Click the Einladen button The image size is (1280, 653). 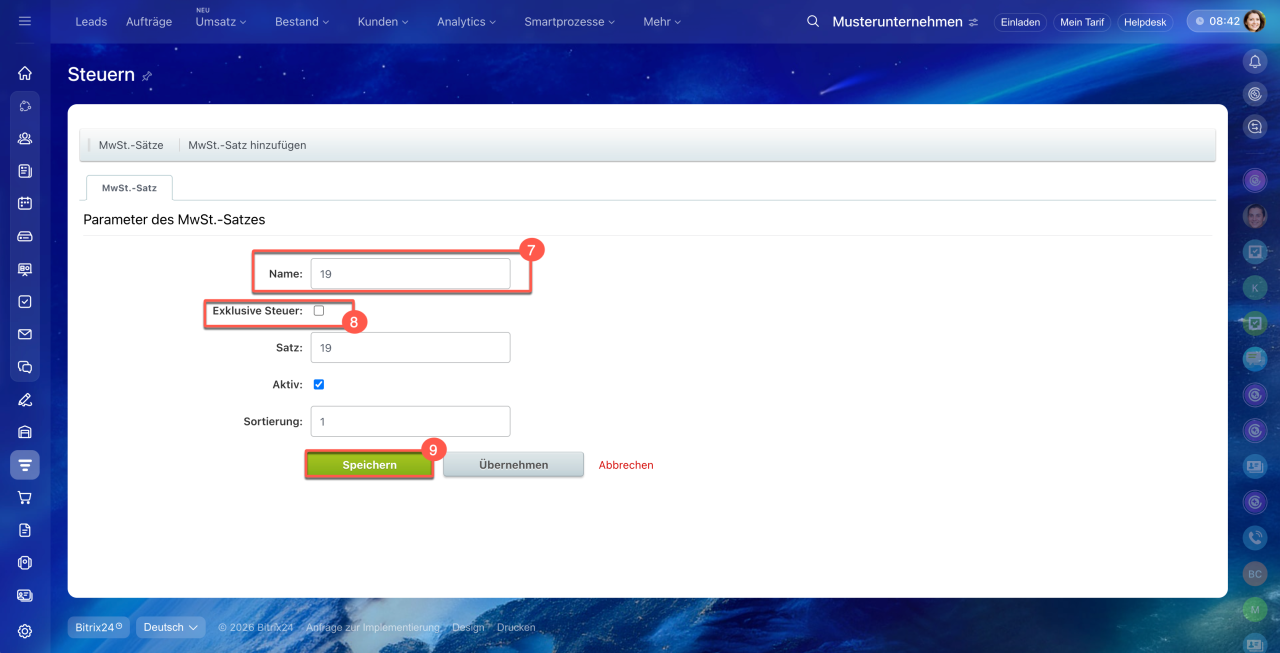[x=1020, y=22]
